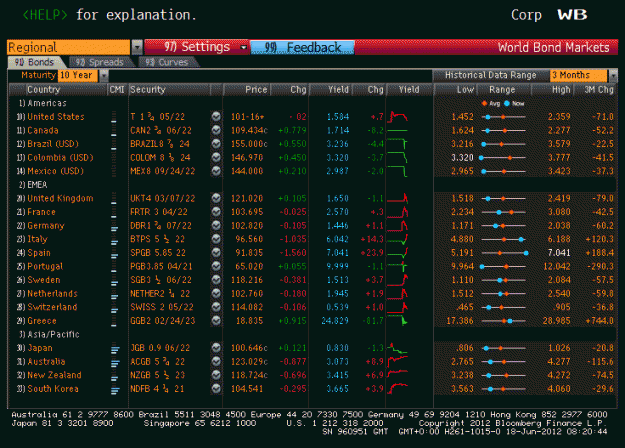The width and height of the screenshot is (625, 448).
Task: Click the round icon beside BRAZIL8 7/8 24
Action: [x=216, y=143]
